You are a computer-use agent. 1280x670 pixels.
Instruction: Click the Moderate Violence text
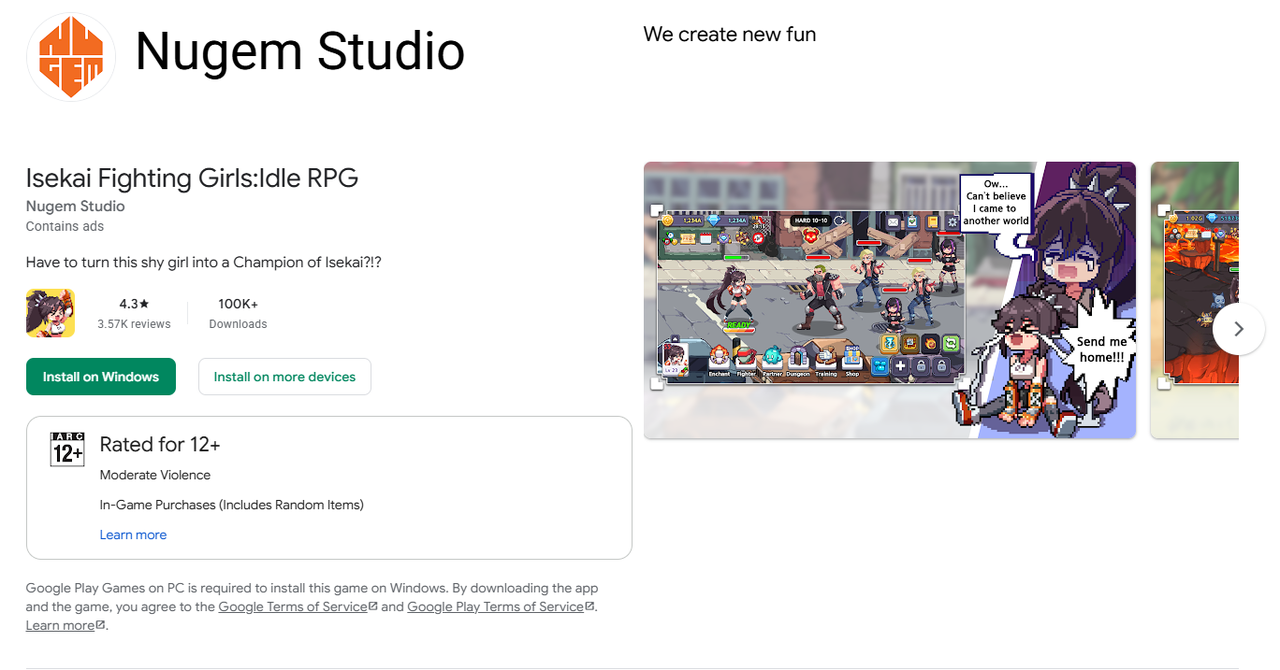[155, 475]
